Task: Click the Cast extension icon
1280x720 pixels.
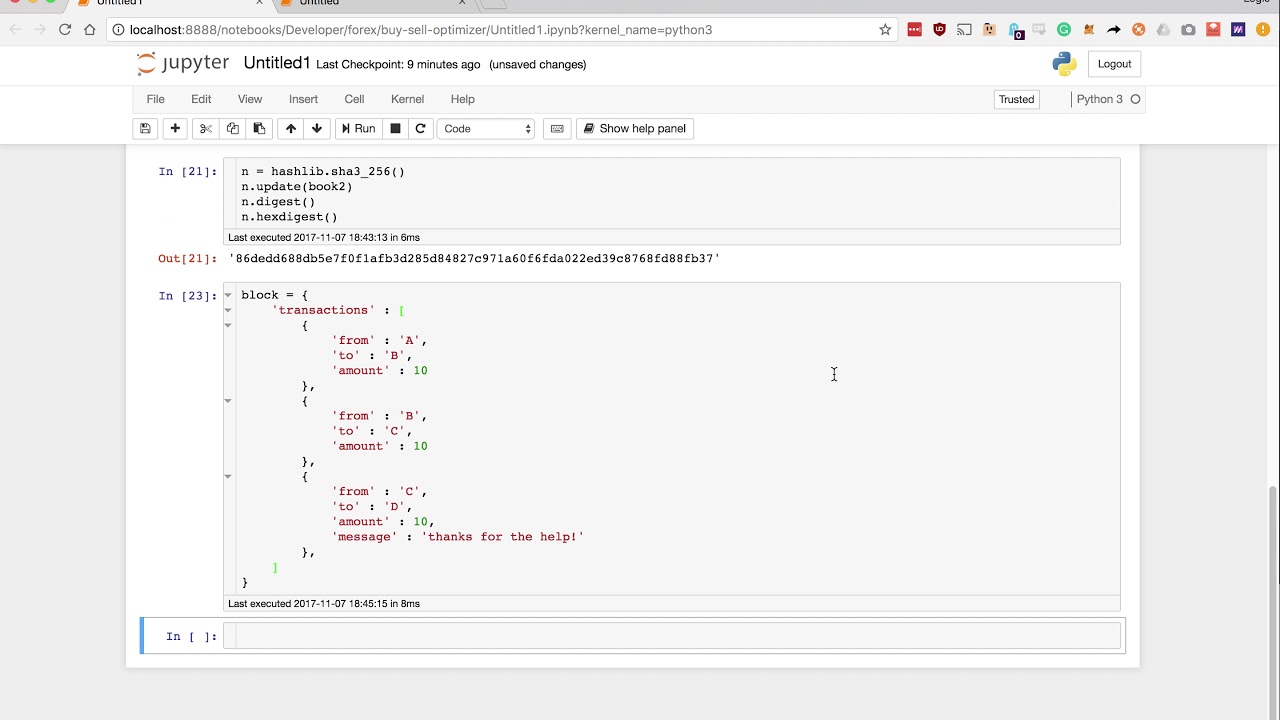Action: point(964,30)
